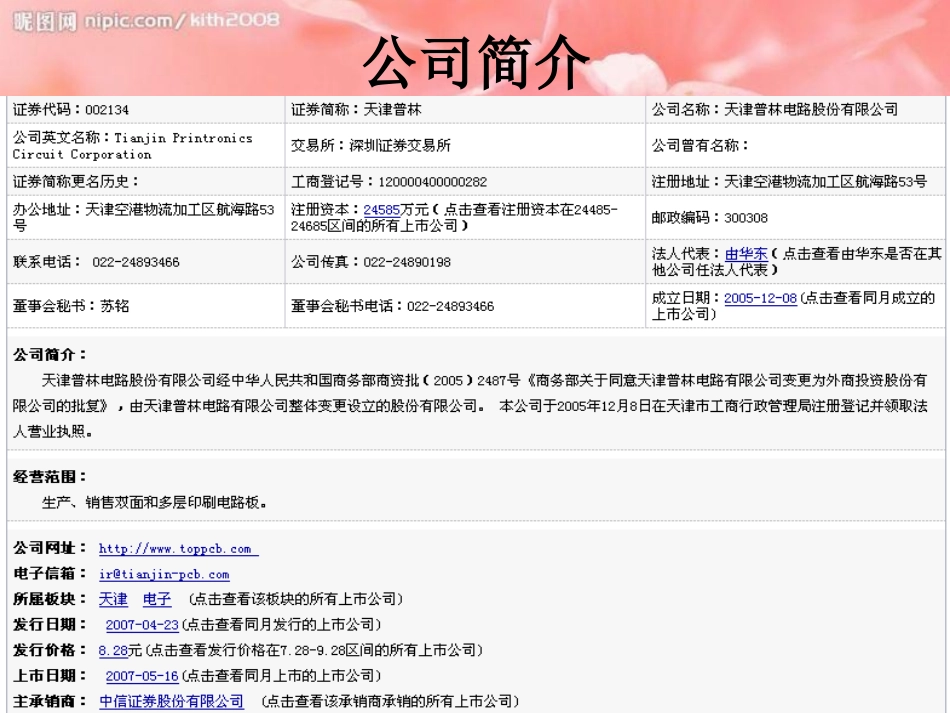Click 经营范围 section heading

pyautogui.click(x=50, y=477)
